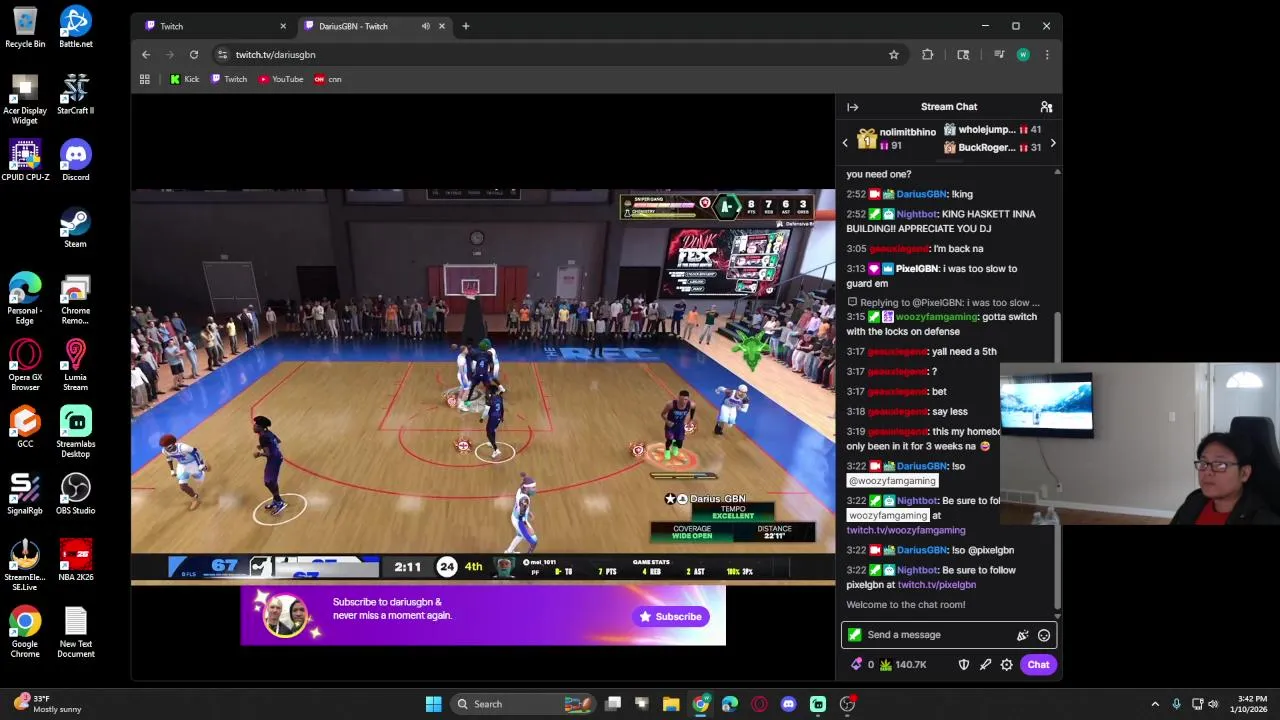Open the Apps grid in bookmarks bar

click(145, 79)
